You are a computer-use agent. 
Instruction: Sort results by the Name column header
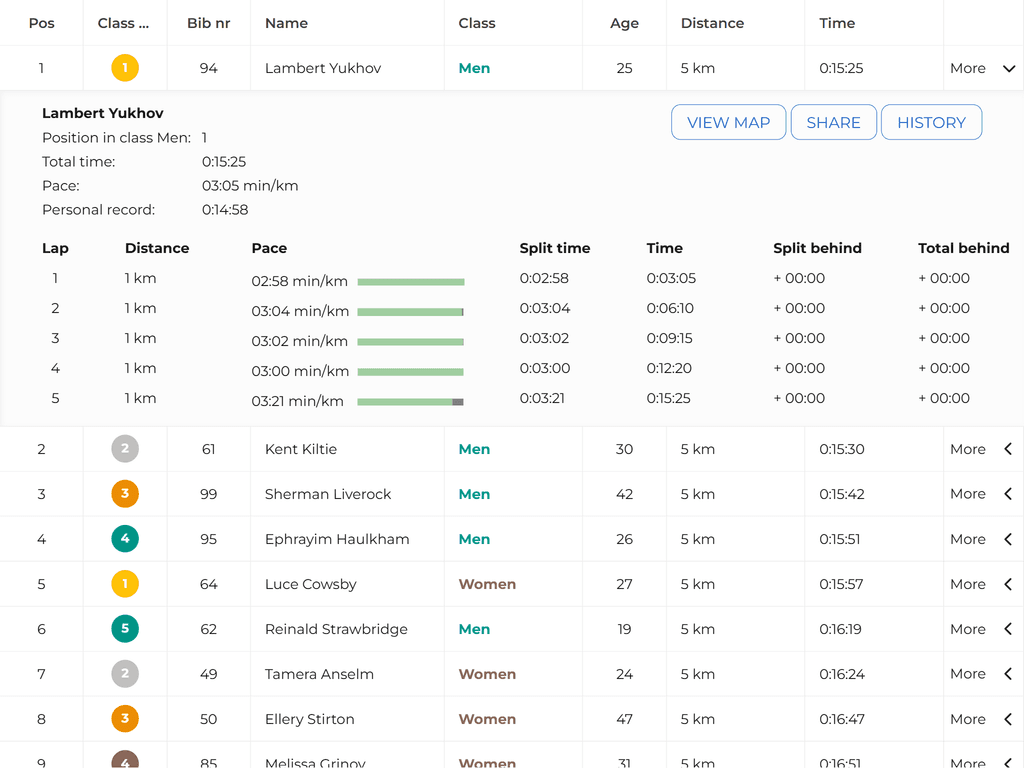tap(286, 23)
